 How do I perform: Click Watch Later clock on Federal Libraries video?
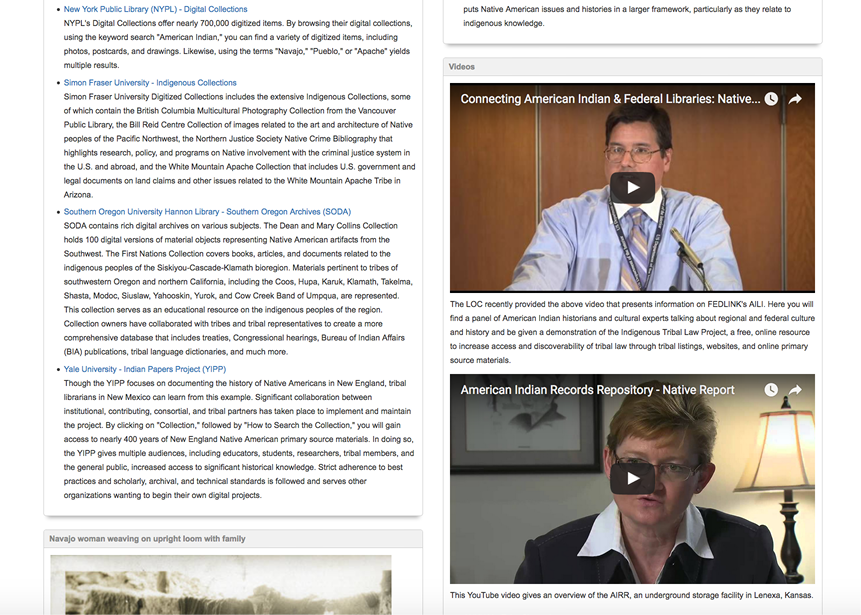pos(771,99)
